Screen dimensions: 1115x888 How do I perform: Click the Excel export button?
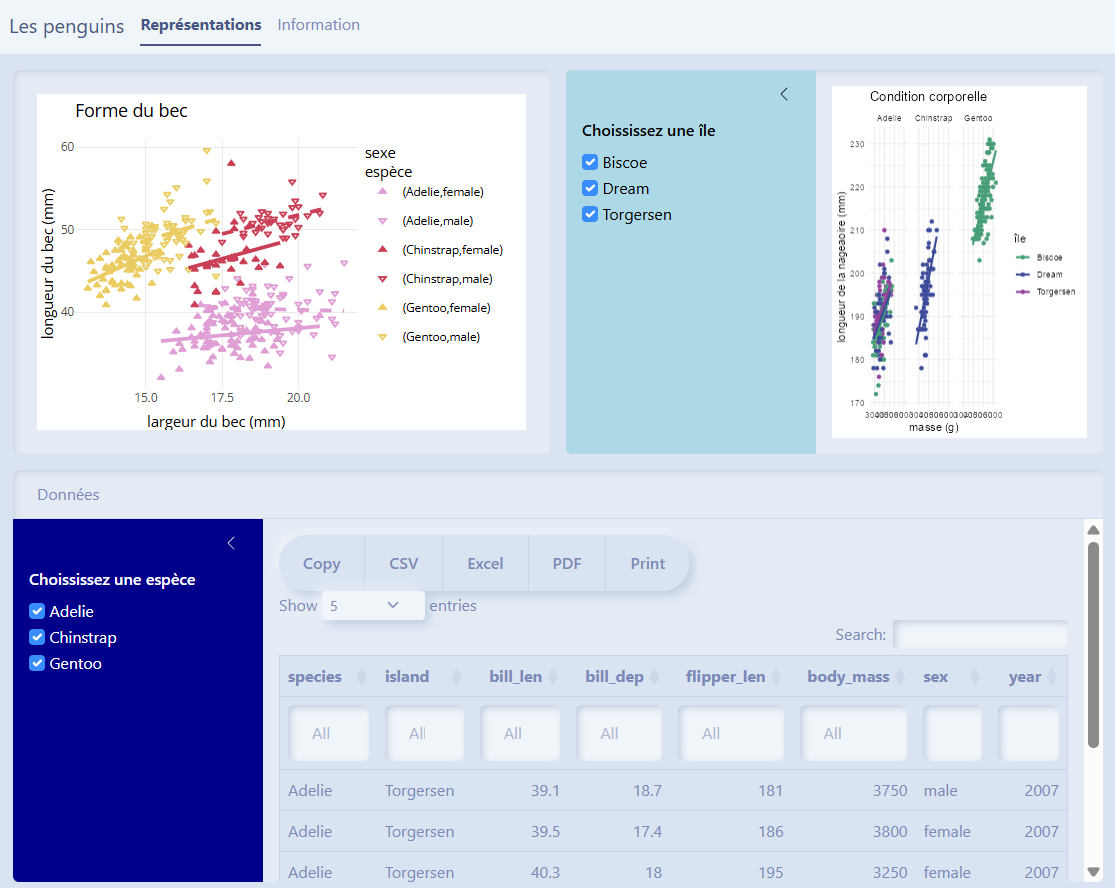click(x=485, y=564)
